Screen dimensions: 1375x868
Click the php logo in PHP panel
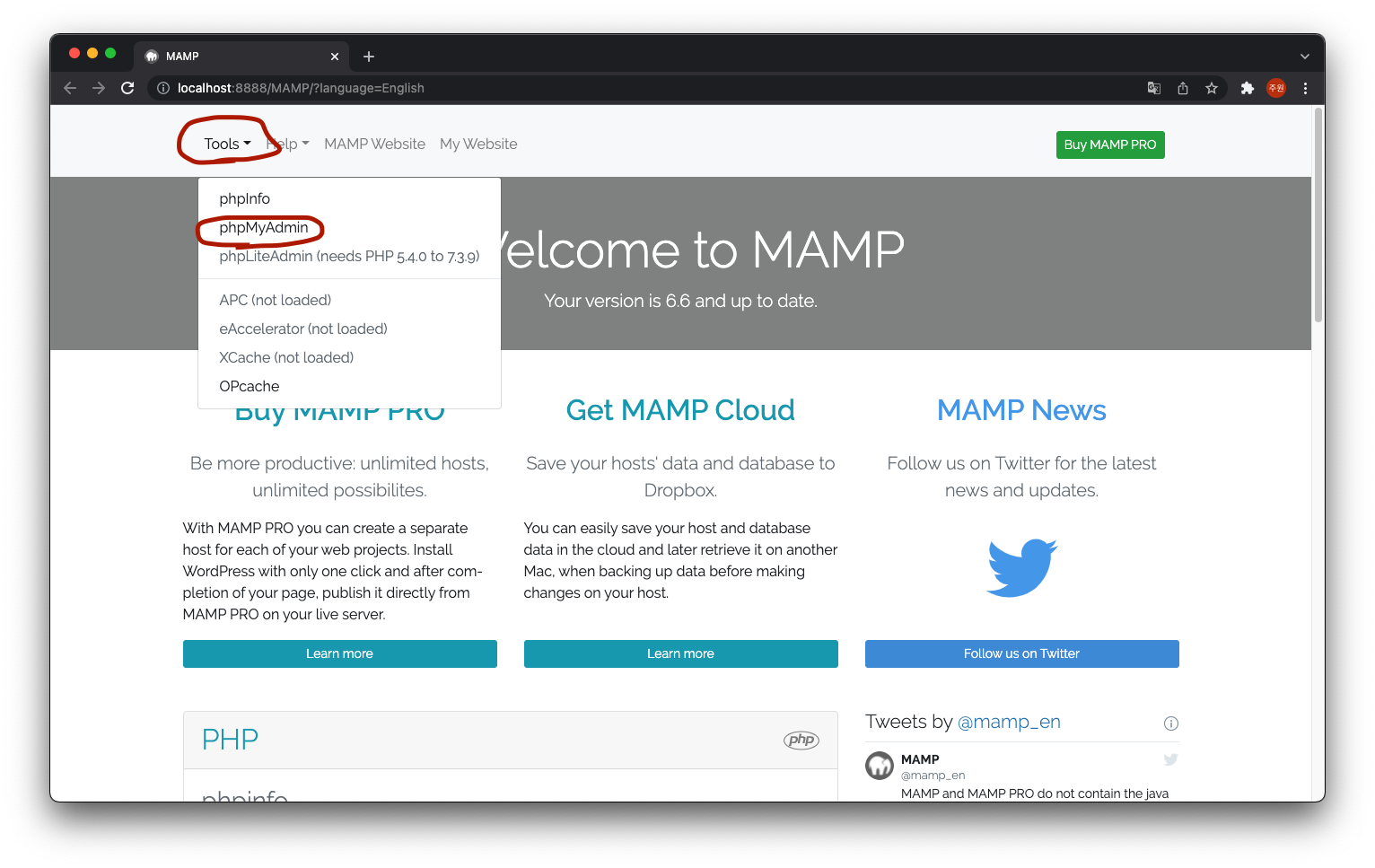[801, 740]
